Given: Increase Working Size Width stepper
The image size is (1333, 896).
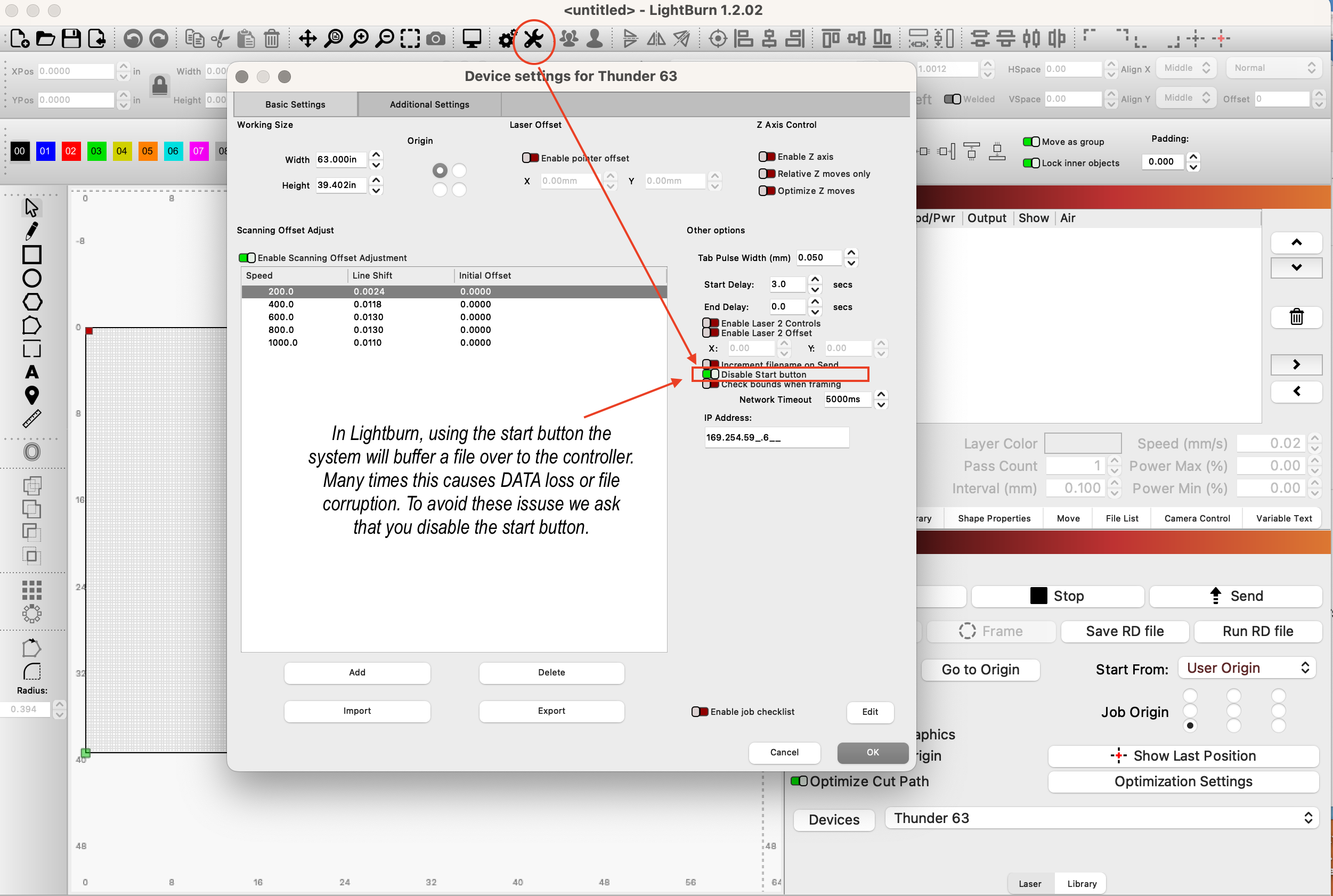Looking at the screenshot, I should pyautogui.click(x=376, y=154).
